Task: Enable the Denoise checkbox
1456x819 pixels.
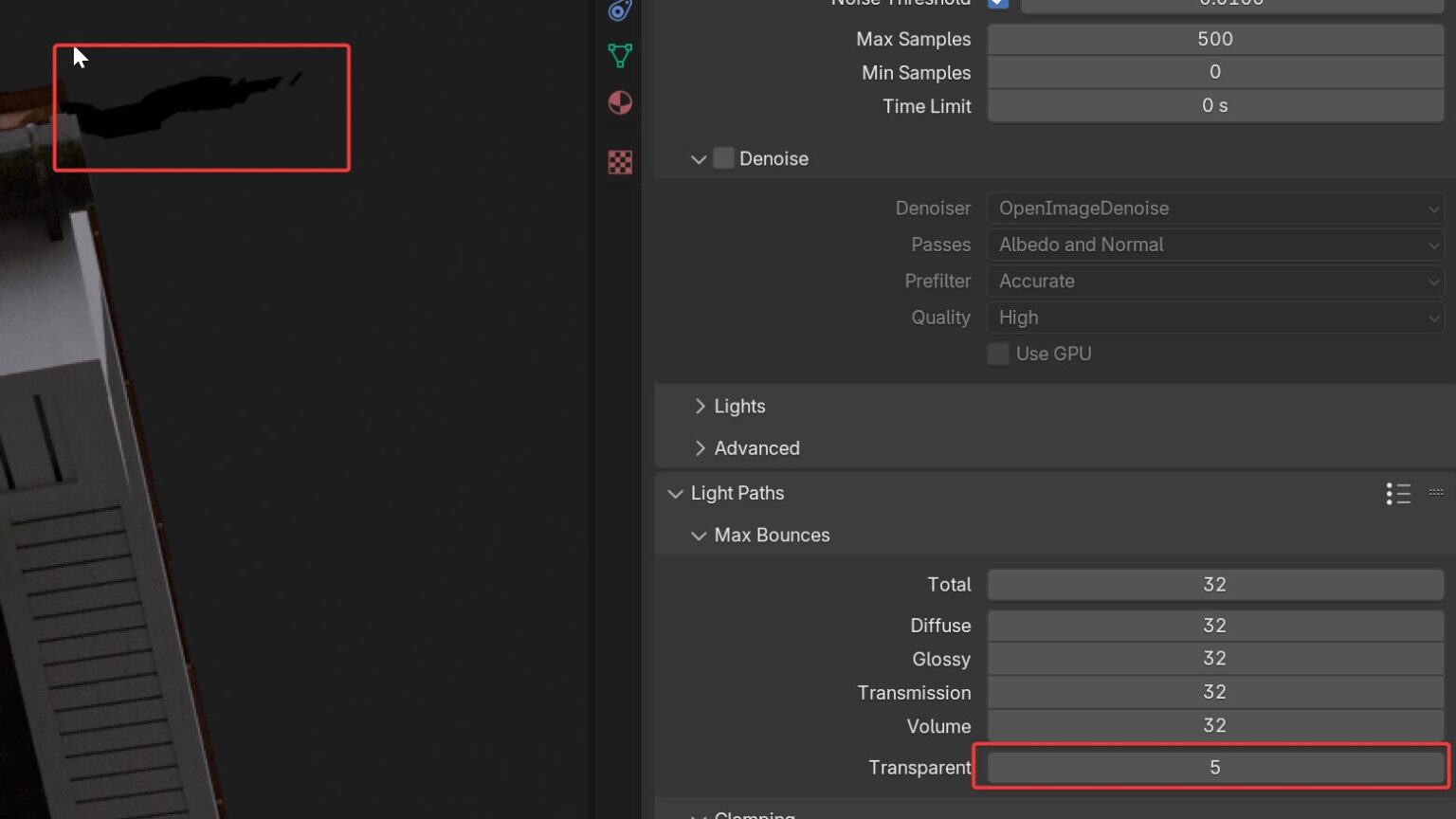Action: click(724, 158)
